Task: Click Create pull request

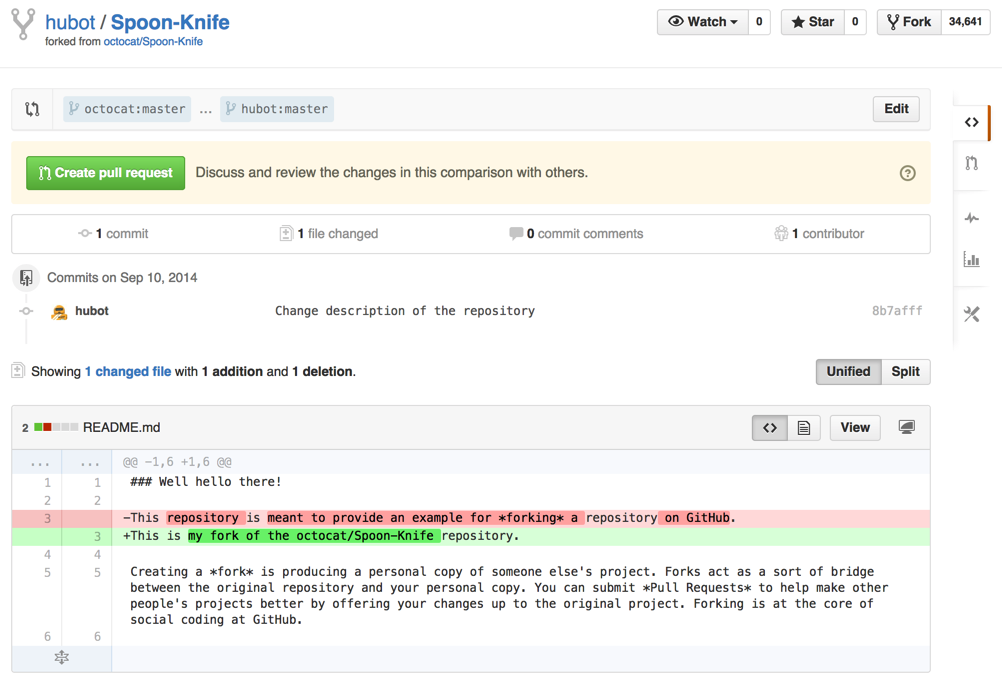Action: pyautogui.click(x=105, y=173)
